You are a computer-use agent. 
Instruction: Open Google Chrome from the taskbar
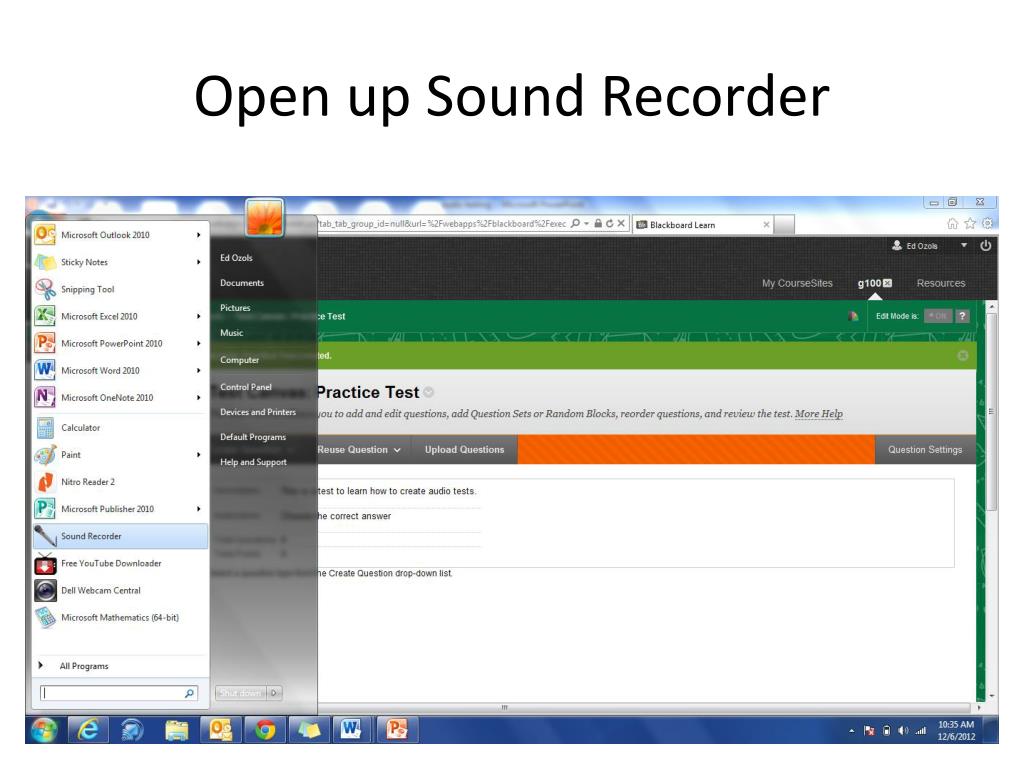tap(264, 729)
